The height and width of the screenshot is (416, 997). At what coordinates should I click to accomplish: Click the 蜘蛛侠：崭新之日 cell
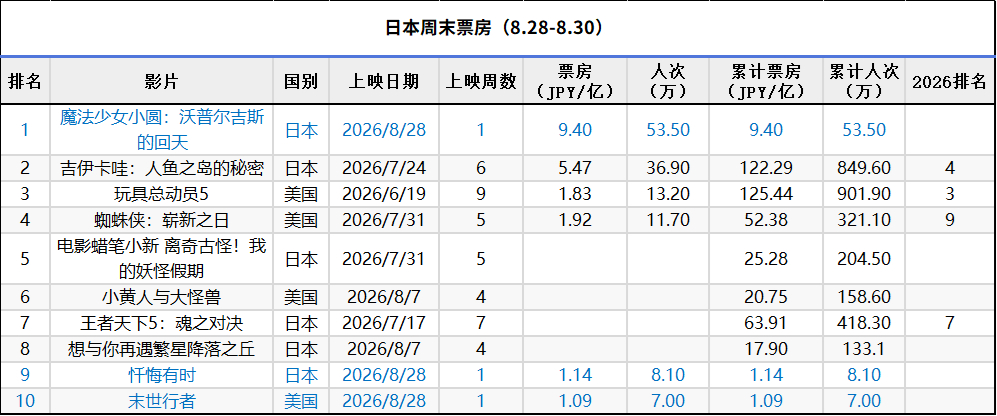coord(162,220)
